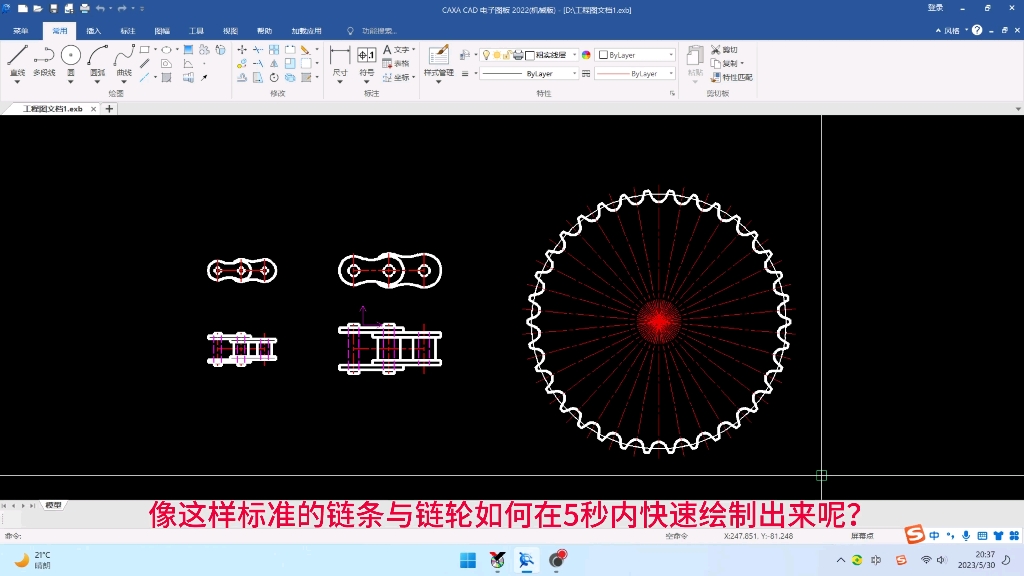The width and height of the screenshot is (1024, 576).
Task: Expand the 直线 dropdown arrow
Action: (17, 82)
